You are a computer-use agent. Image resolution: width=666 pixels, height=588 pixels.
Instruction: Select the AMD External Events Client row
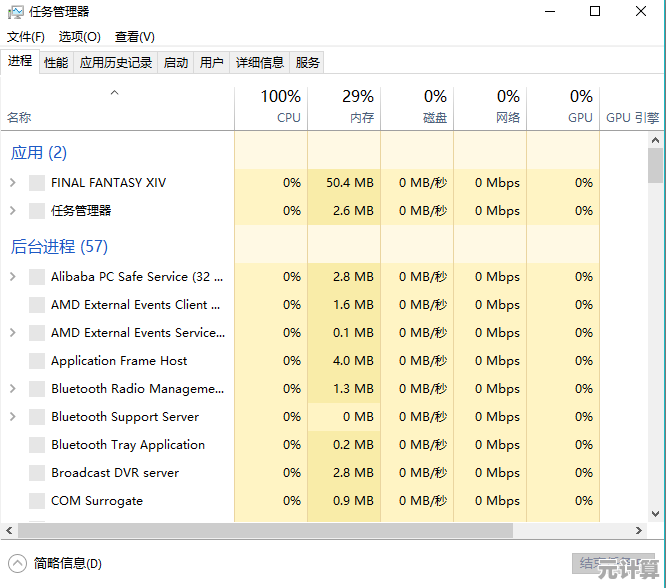[x=135, y=305]
